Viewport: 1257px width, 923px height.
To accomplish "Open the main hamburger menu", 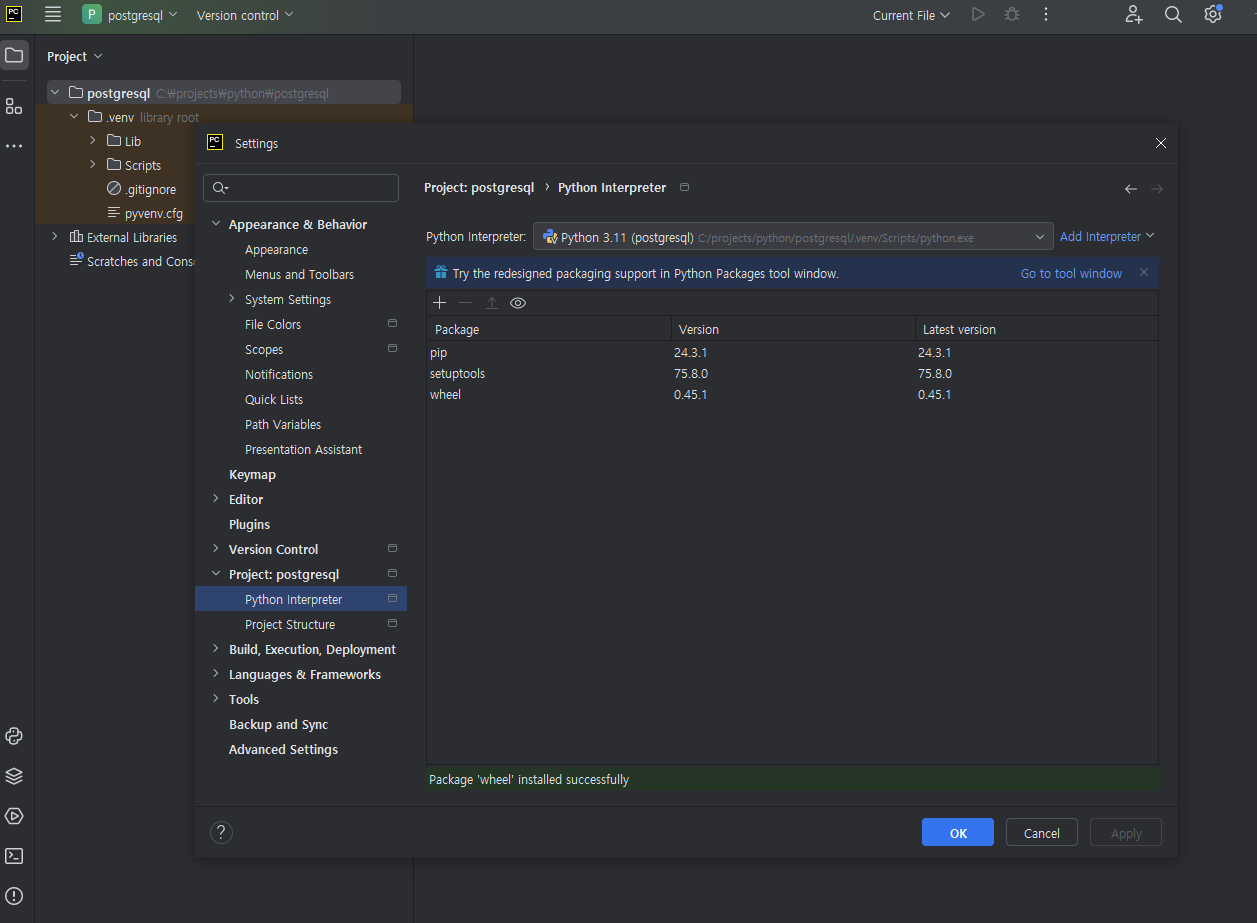I will coord(53,14).
